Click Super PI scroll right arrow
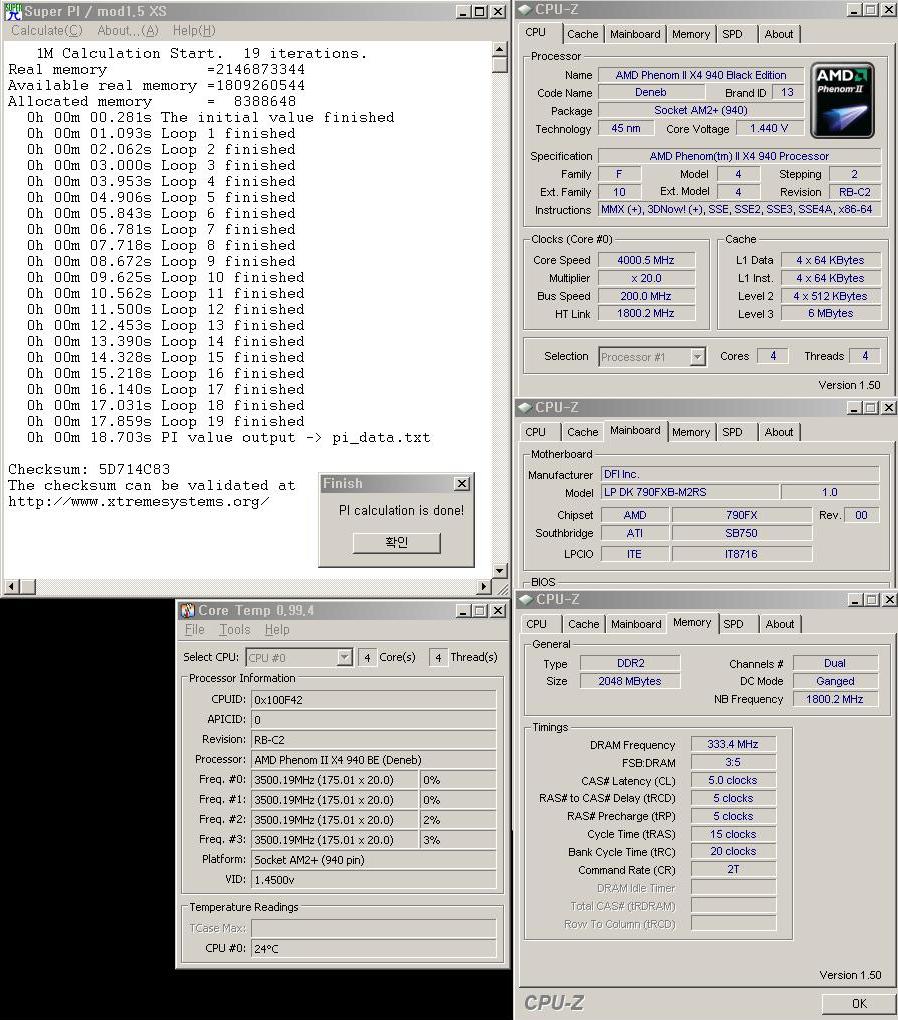 pos(483,587)
